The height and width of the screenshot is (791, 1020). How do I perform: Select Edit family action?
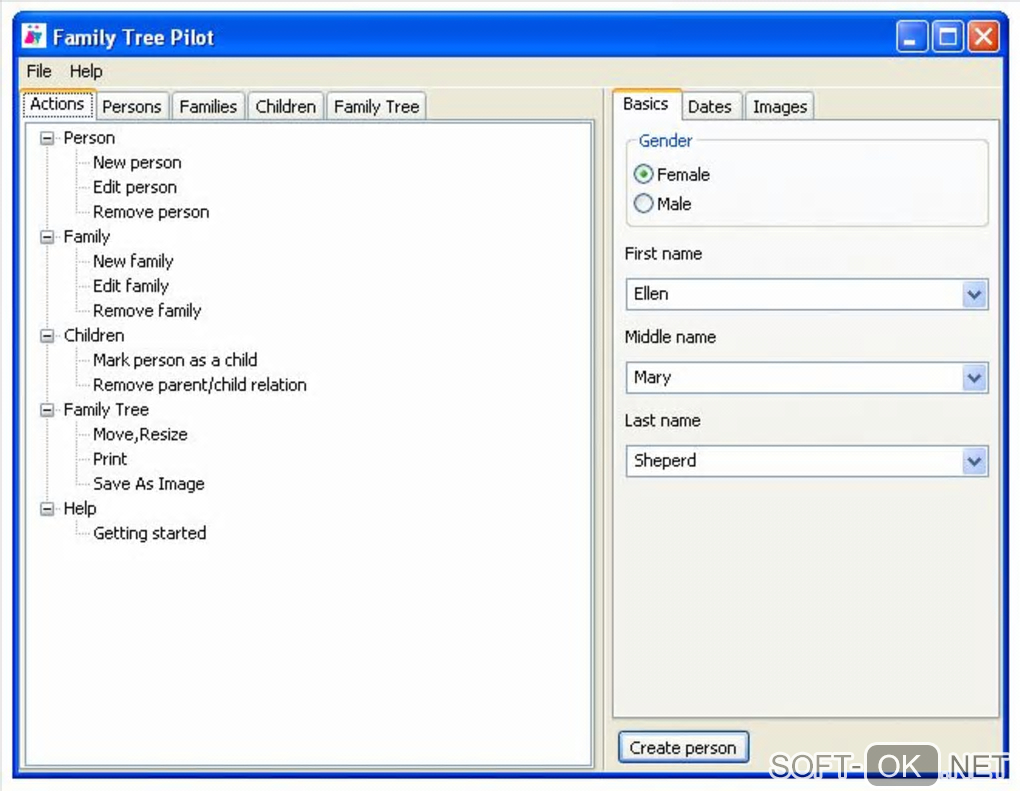pos(131,286)
